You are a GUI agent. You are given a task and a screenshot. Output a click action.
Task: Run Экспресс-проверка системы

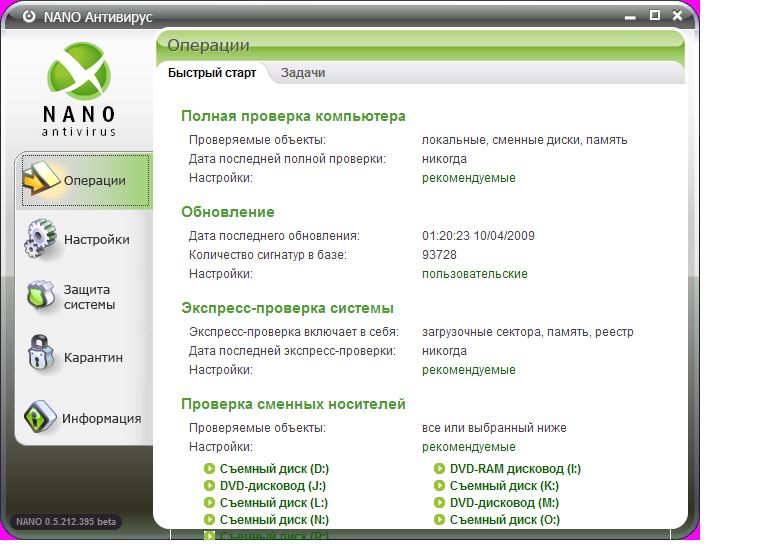pyautogui.click(x=287, y=308)
